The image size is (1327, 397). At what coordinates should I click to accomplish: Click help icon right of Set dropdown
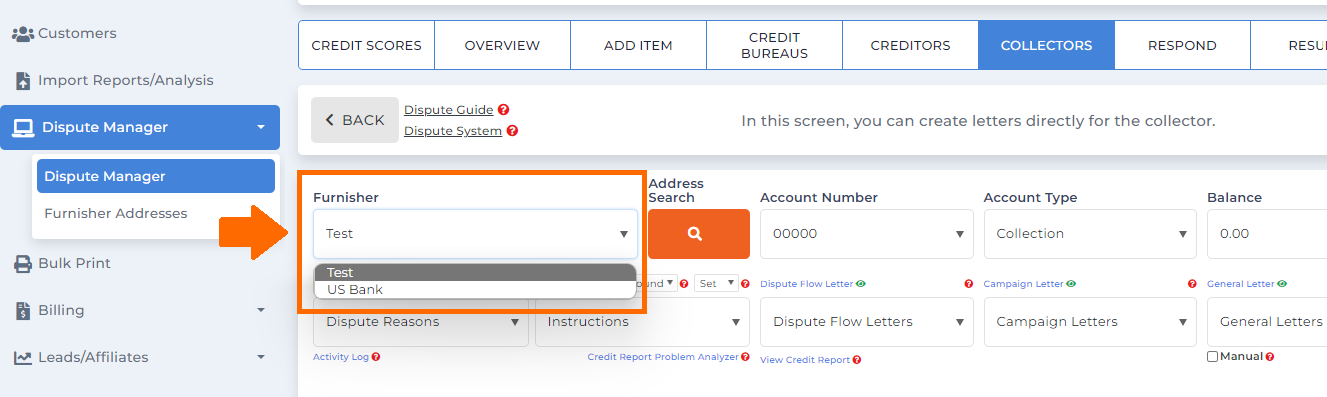tap(745, 284)
